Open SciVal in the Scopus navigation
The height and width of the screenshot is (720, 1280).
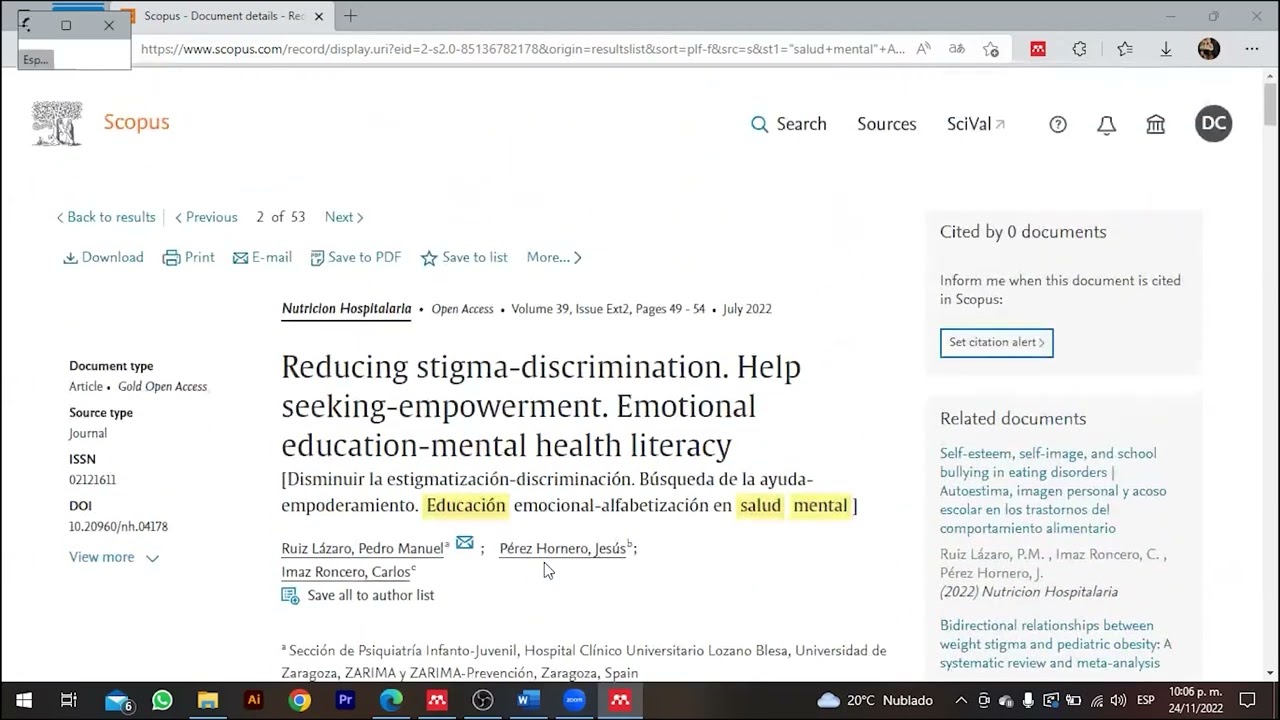[x=976, y=124]
